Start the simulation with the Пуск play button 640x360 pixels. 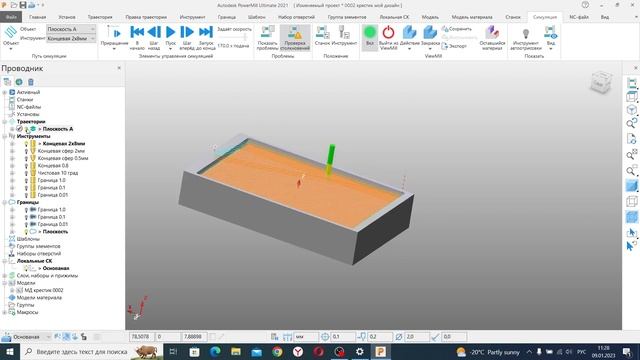point(171,36)
